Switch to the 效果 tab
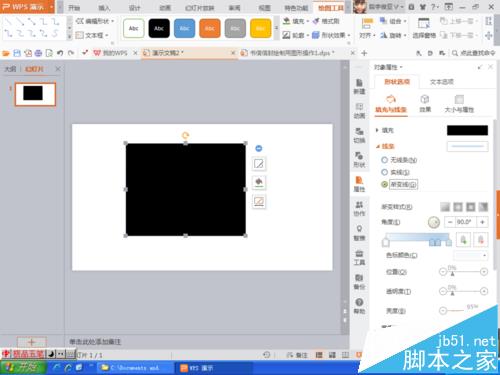 click(x=425, y=104)
